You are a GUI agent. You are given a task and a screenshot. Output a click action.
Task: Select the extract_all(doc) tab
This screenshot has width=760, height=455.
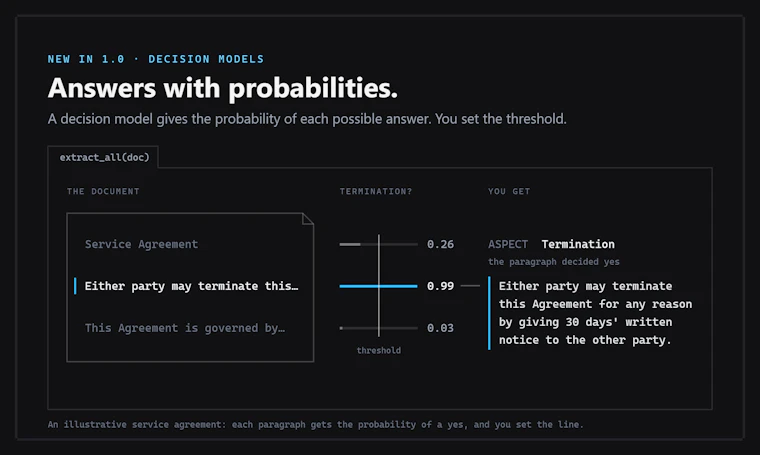pos(103,157)
